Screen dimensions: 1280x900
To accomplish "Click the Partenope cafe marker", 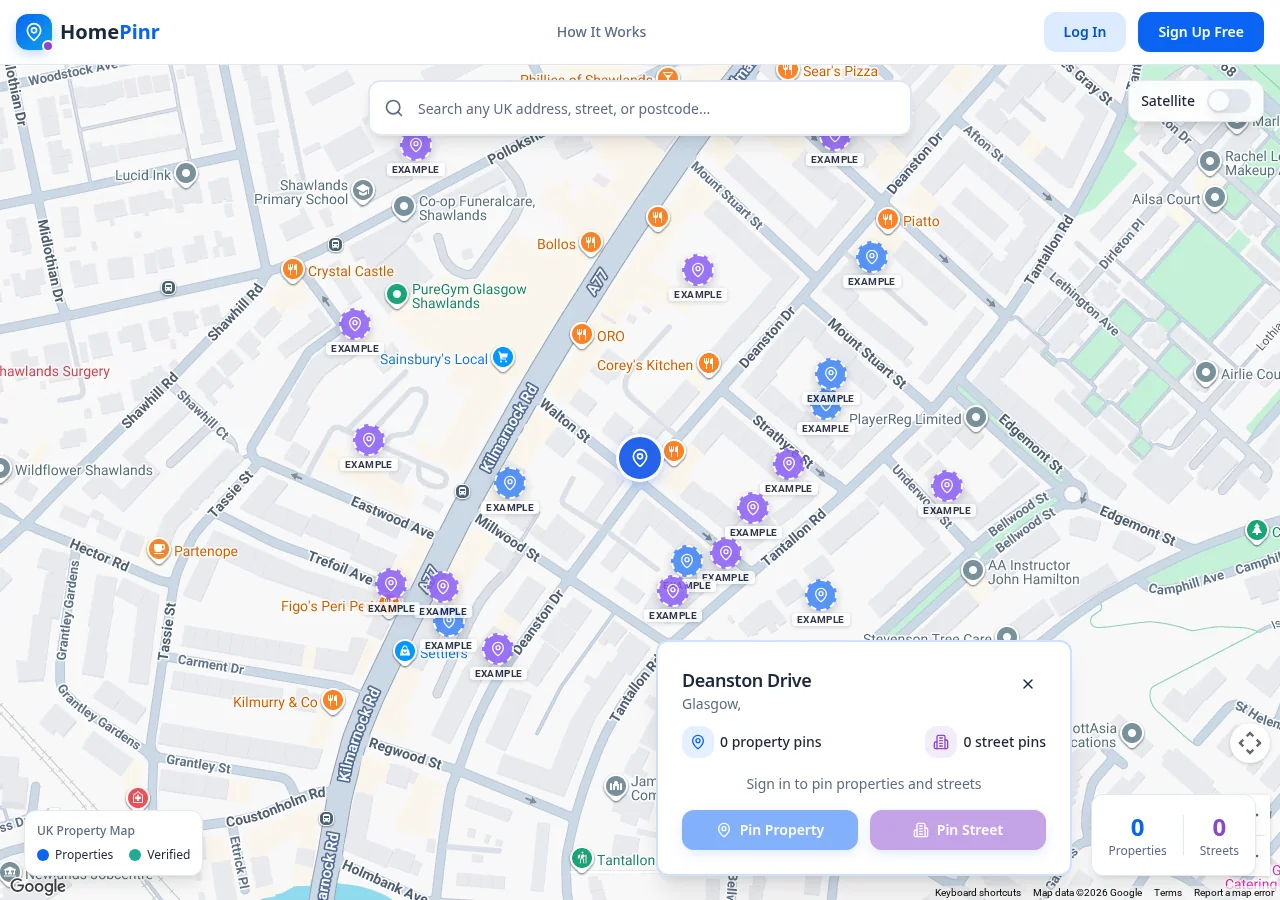I will click(158, 549).
